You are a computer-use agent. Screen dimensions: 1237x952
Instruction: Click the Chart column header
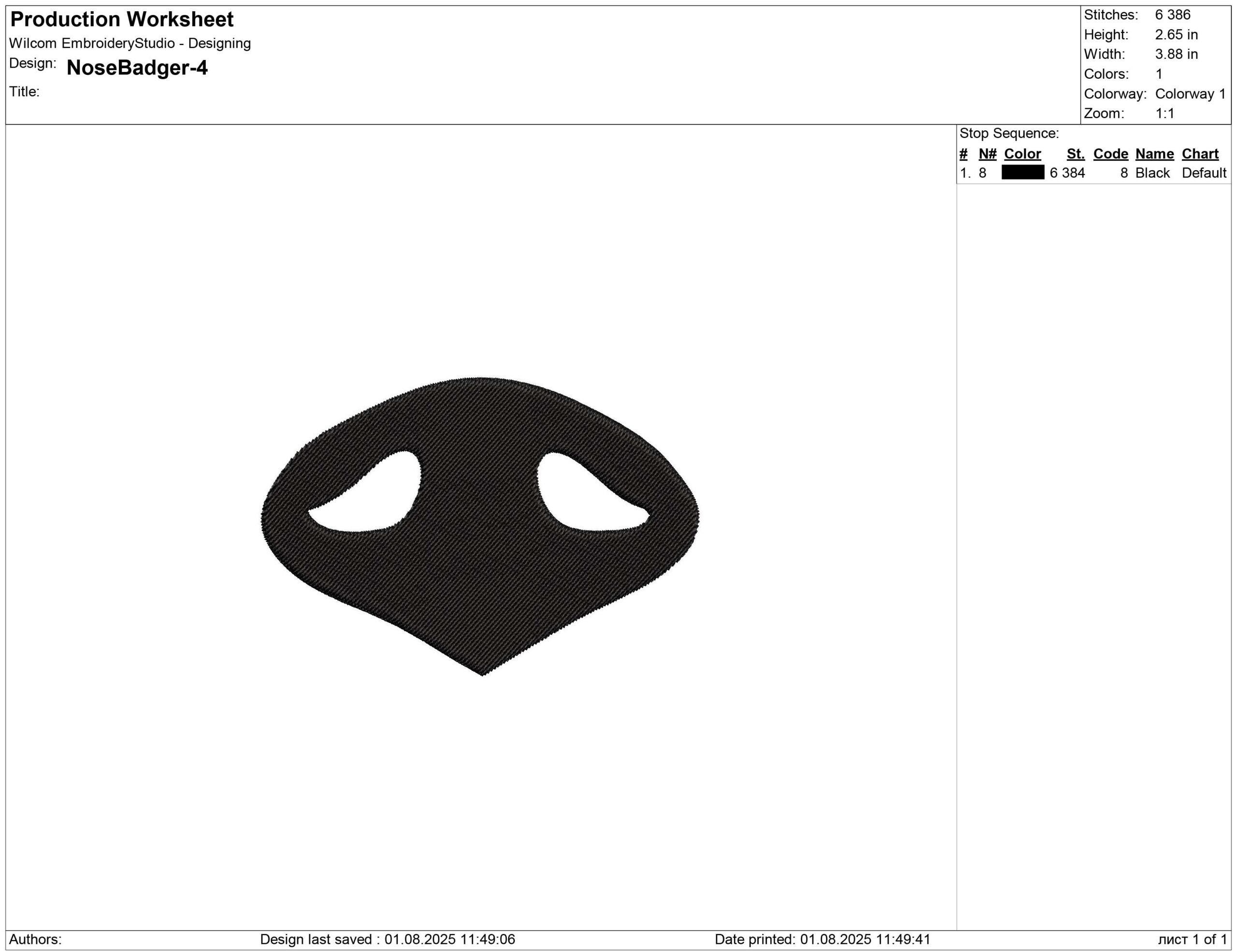click(x=1200, y=154)
